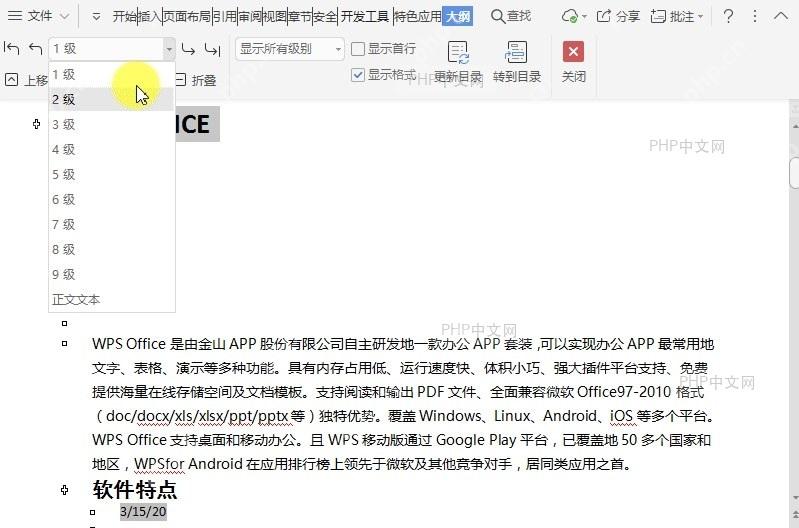799x528 pixels.
Task: Switch to the 审阅 tab
Action: (x=250, y=16)
